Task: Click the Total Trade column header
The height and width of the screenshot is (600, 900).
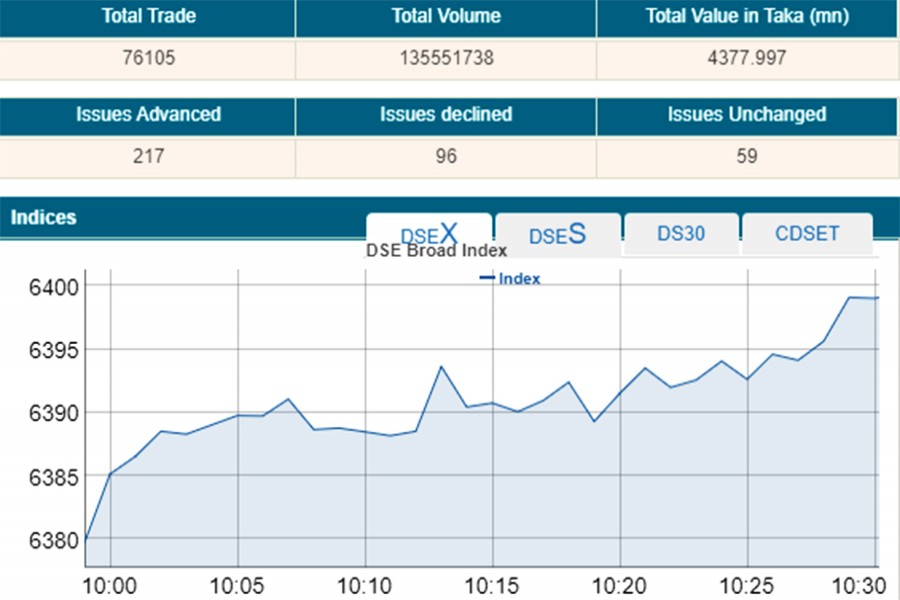Action: (148, 17)
